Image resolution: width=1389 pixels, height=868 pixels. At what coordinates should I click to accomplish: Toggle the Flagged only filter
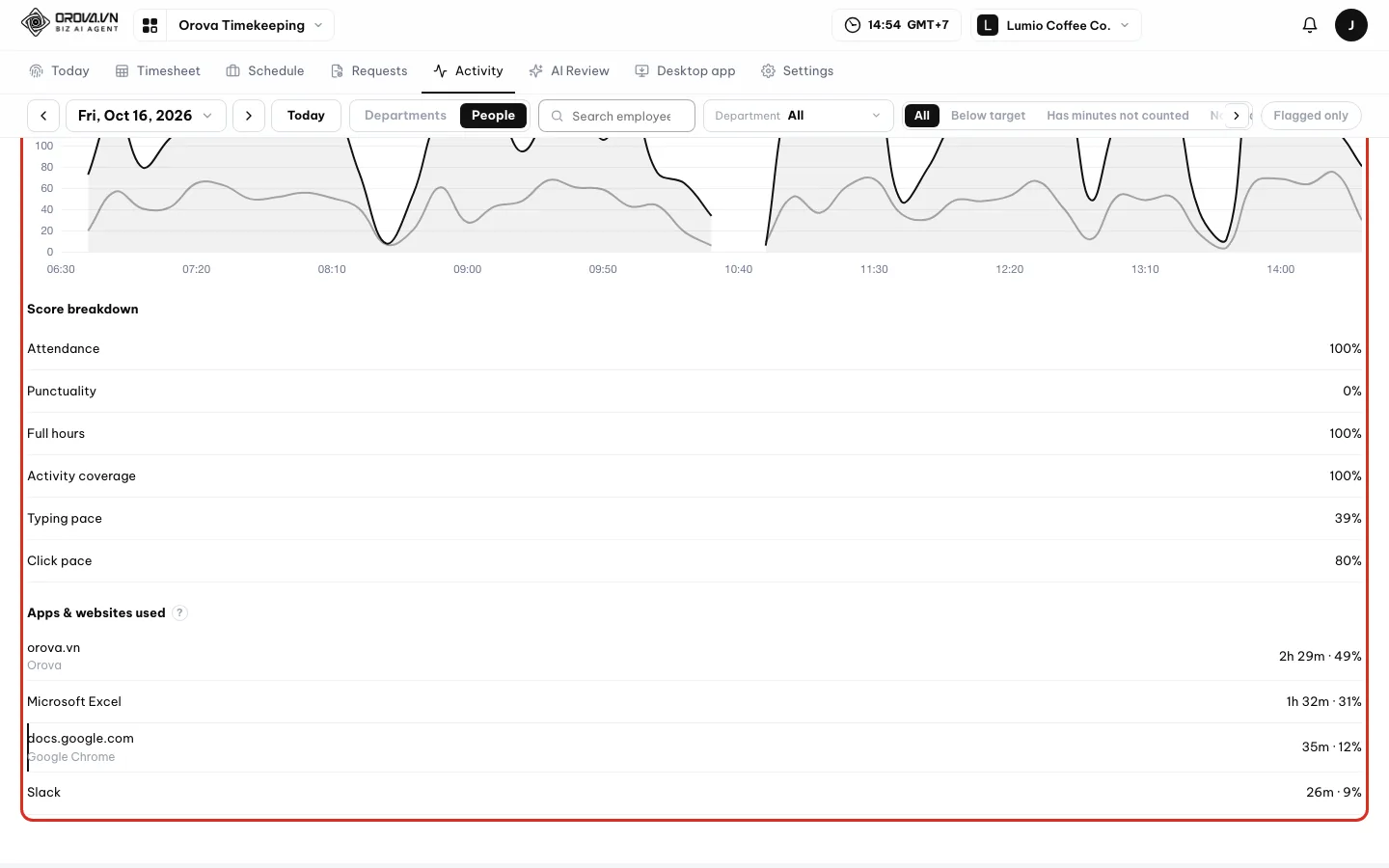(1310, 116)
